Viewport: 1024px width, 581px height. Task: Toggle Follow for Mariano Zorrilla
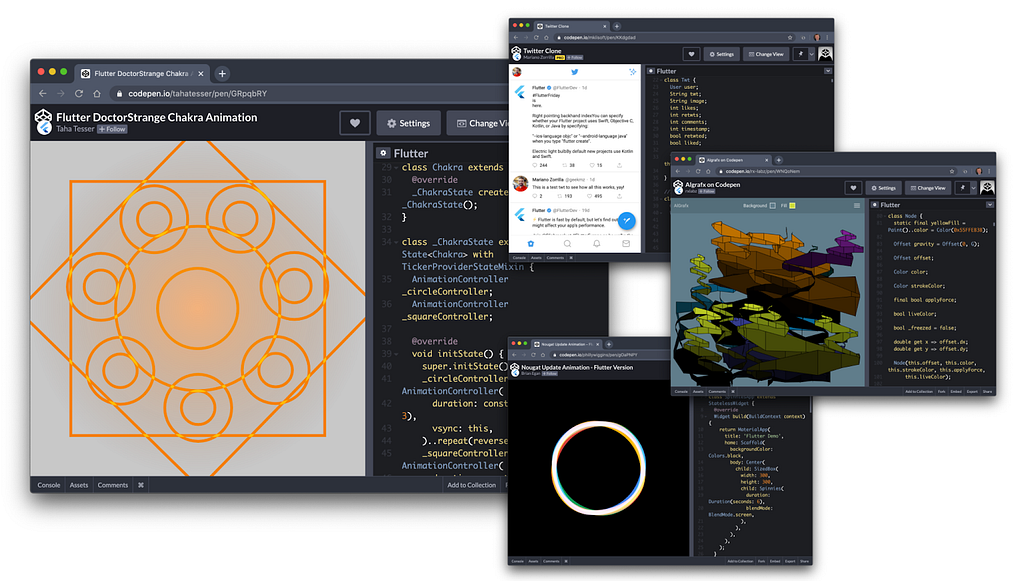pos(576,58)
